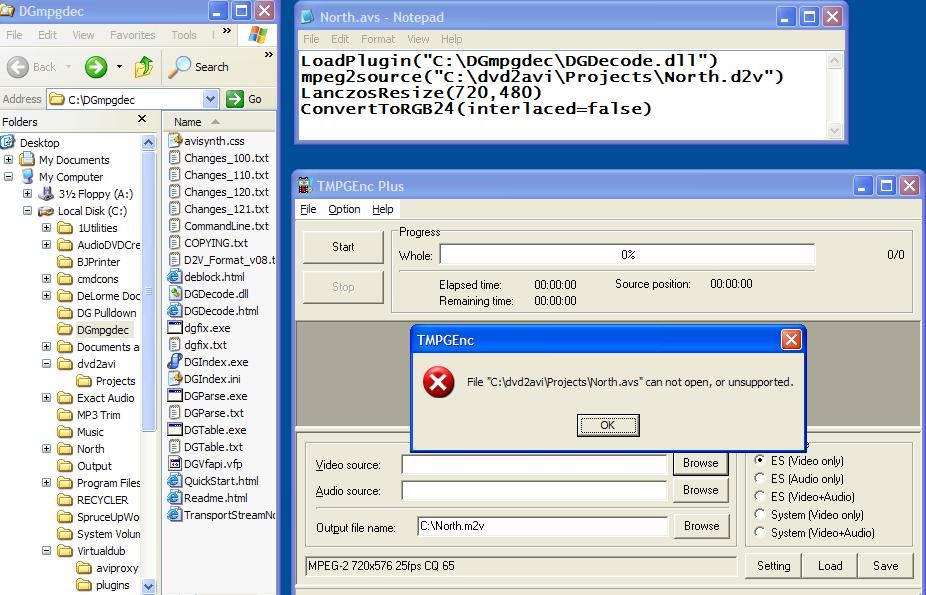Viewport: 926px width, 595px height.
Task: Click the green Forward arrow in Explorer
Action: tap(96, 67)
